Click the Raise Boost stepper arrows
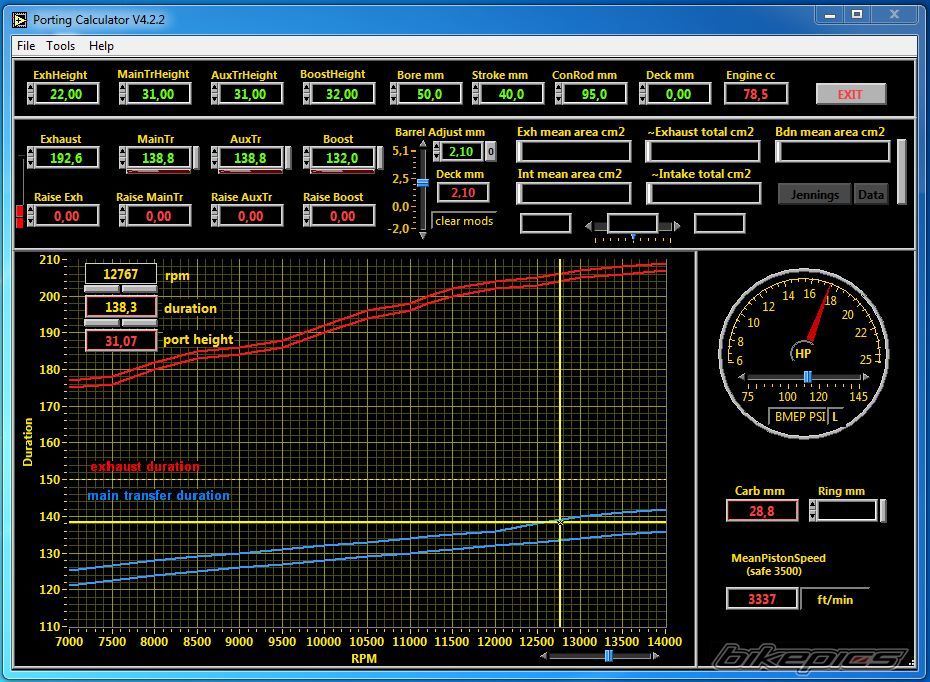The width and height of the screenshot is (930, 682). tap(307, 216)
